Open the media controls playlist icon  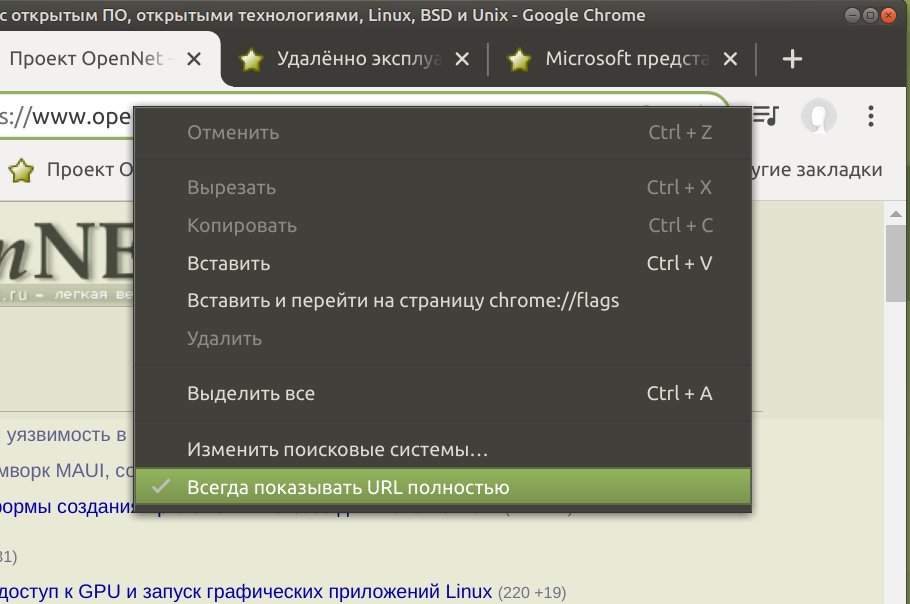point(767,116)
